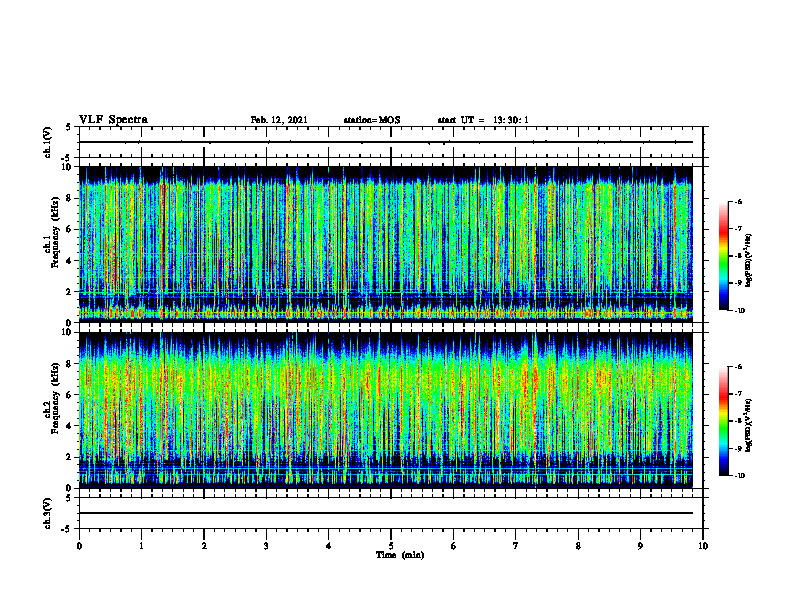Click the ch.1 voltage waveform trace
The image size is (792, 612).
(386, 142)
